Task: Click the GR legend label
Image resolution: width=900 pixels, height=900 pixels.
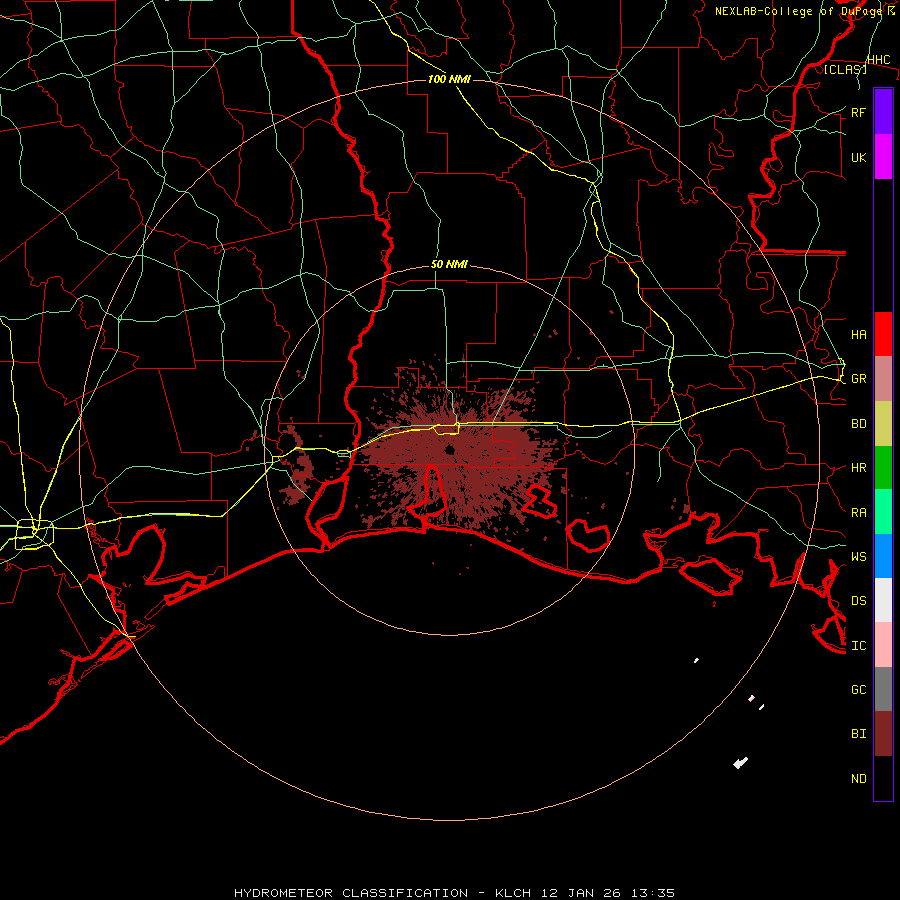Action: 858,379
